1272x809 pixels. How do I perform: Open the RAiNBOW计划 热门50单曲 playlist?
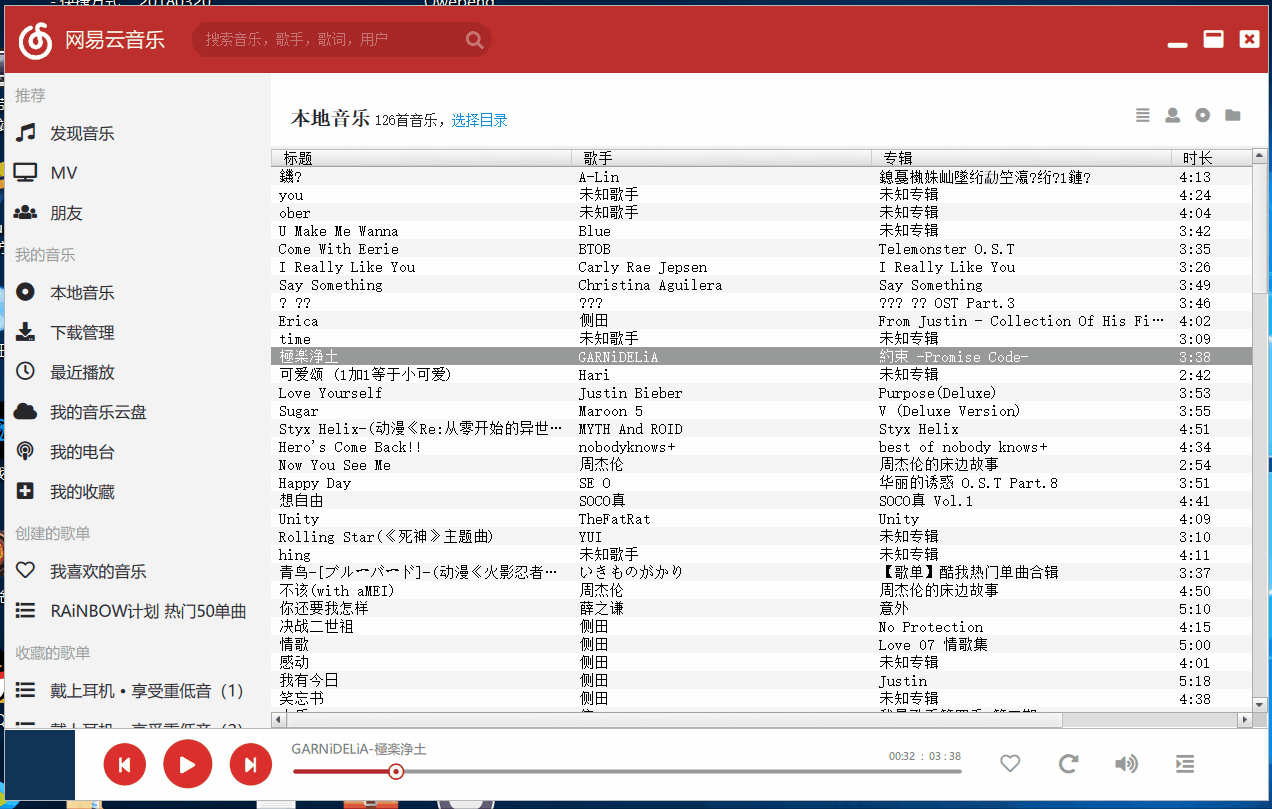(x=148, y=611)
